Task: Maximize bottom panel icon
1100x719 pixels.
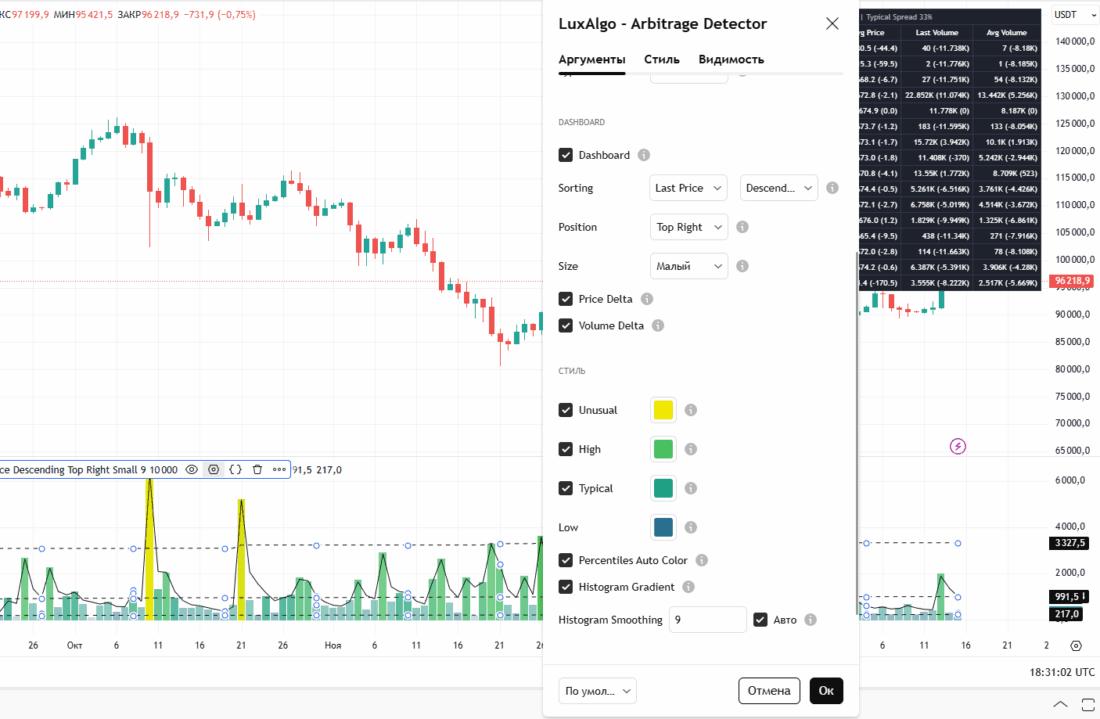Action: coord(1089,704)
